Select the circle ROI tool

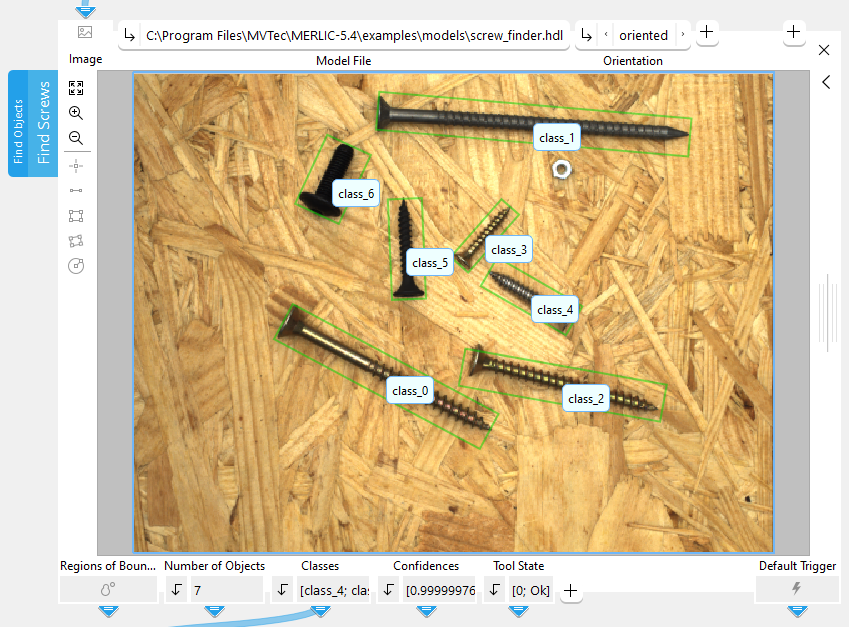[76, 266]
